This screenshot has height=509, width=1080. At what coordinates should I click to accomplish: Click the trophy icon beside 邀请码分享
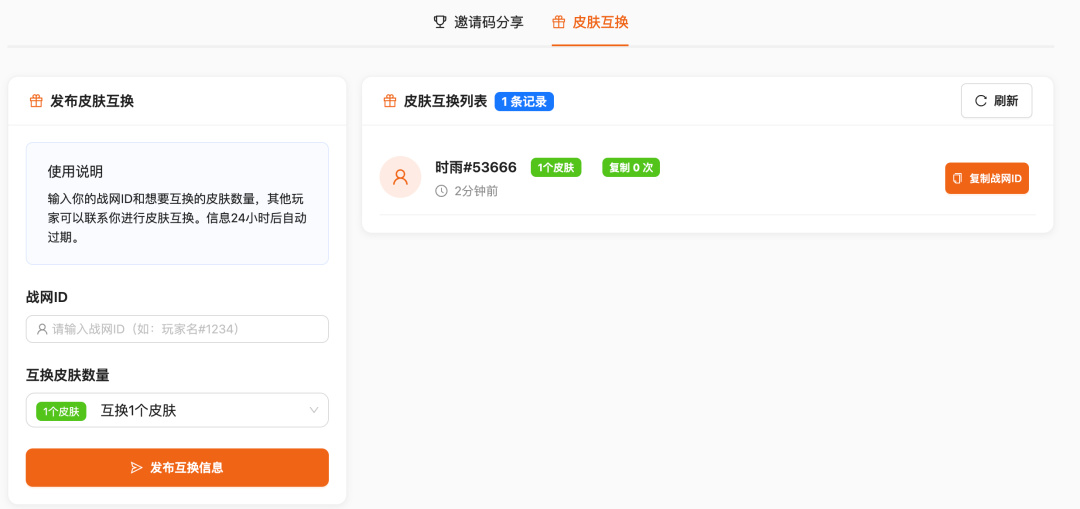click(439, 22)
